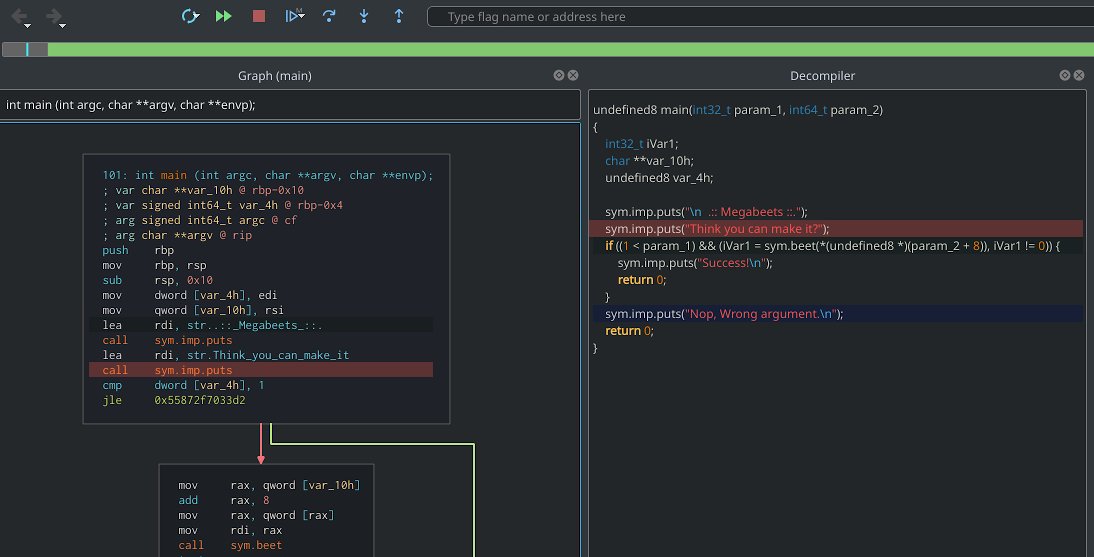Float the Decompiler panel
1094x557 pixels.
point(1065,75)
